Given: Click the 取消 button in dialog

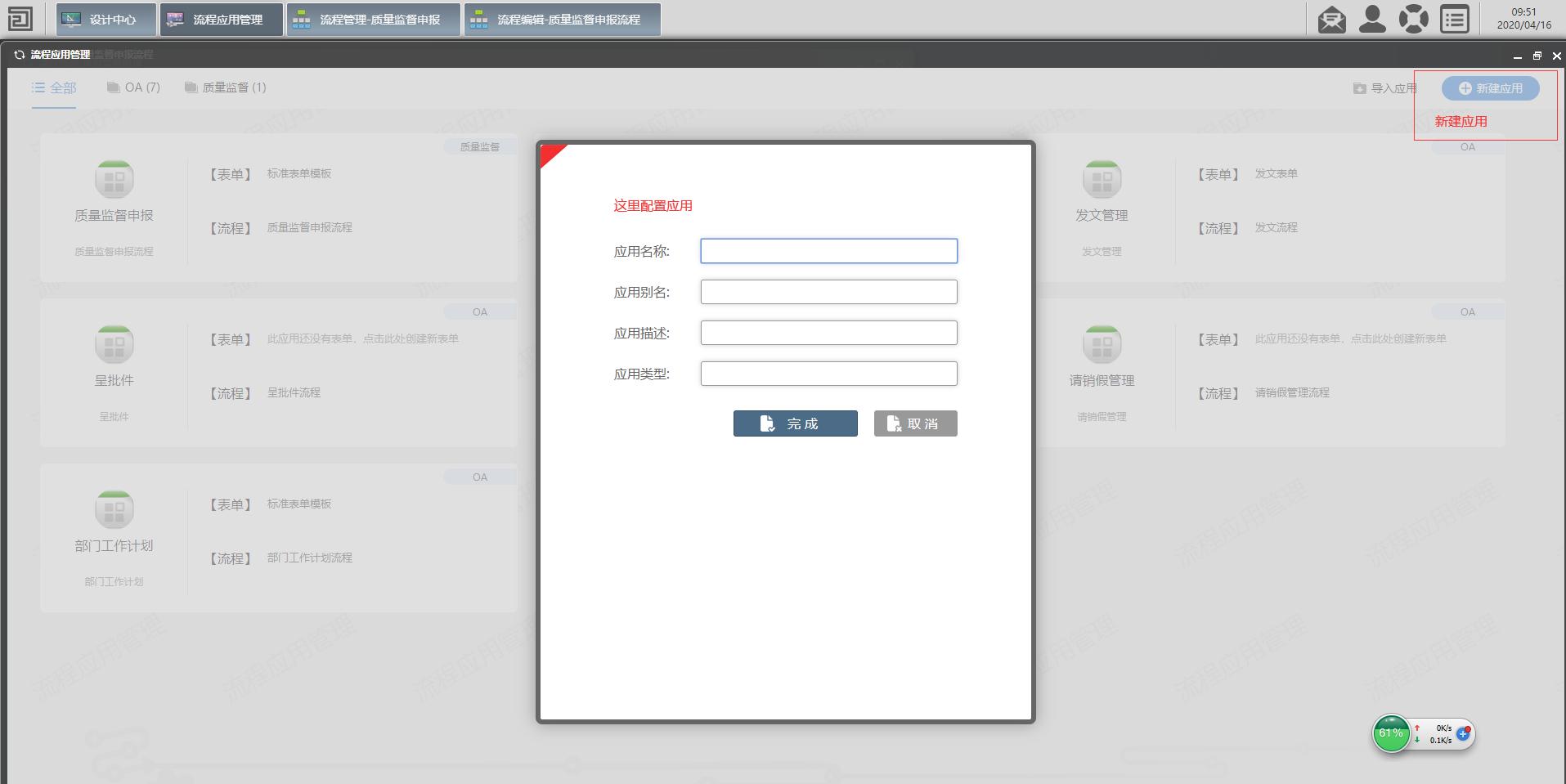Looking at the screenshot, I should click(916, 423).
